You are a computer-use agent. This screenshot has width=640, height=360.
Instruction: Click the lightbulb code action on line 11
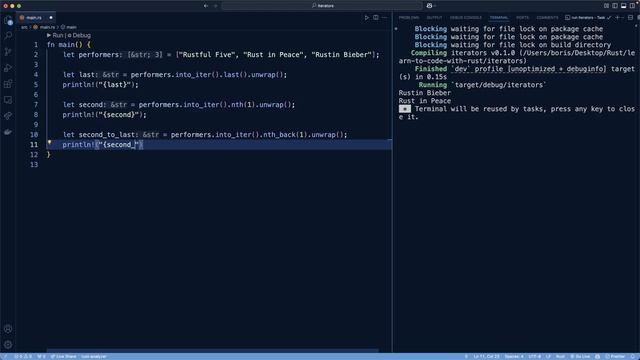click(49, 143)
